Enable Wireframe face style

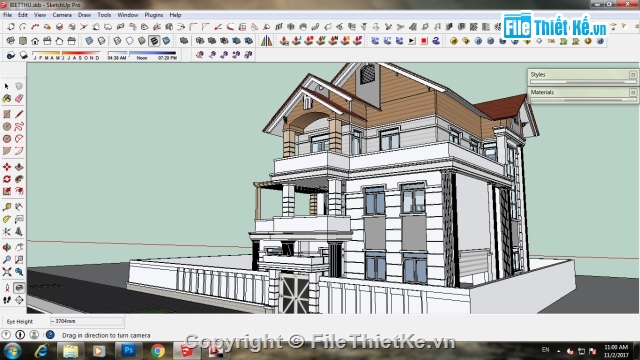click(x=117, y=41)
